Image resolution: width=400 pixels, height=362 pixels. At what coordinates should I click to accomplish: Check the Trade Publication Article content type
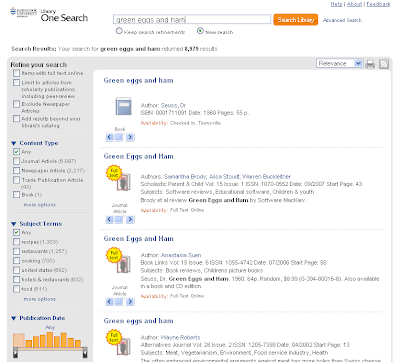click(16, 180)
